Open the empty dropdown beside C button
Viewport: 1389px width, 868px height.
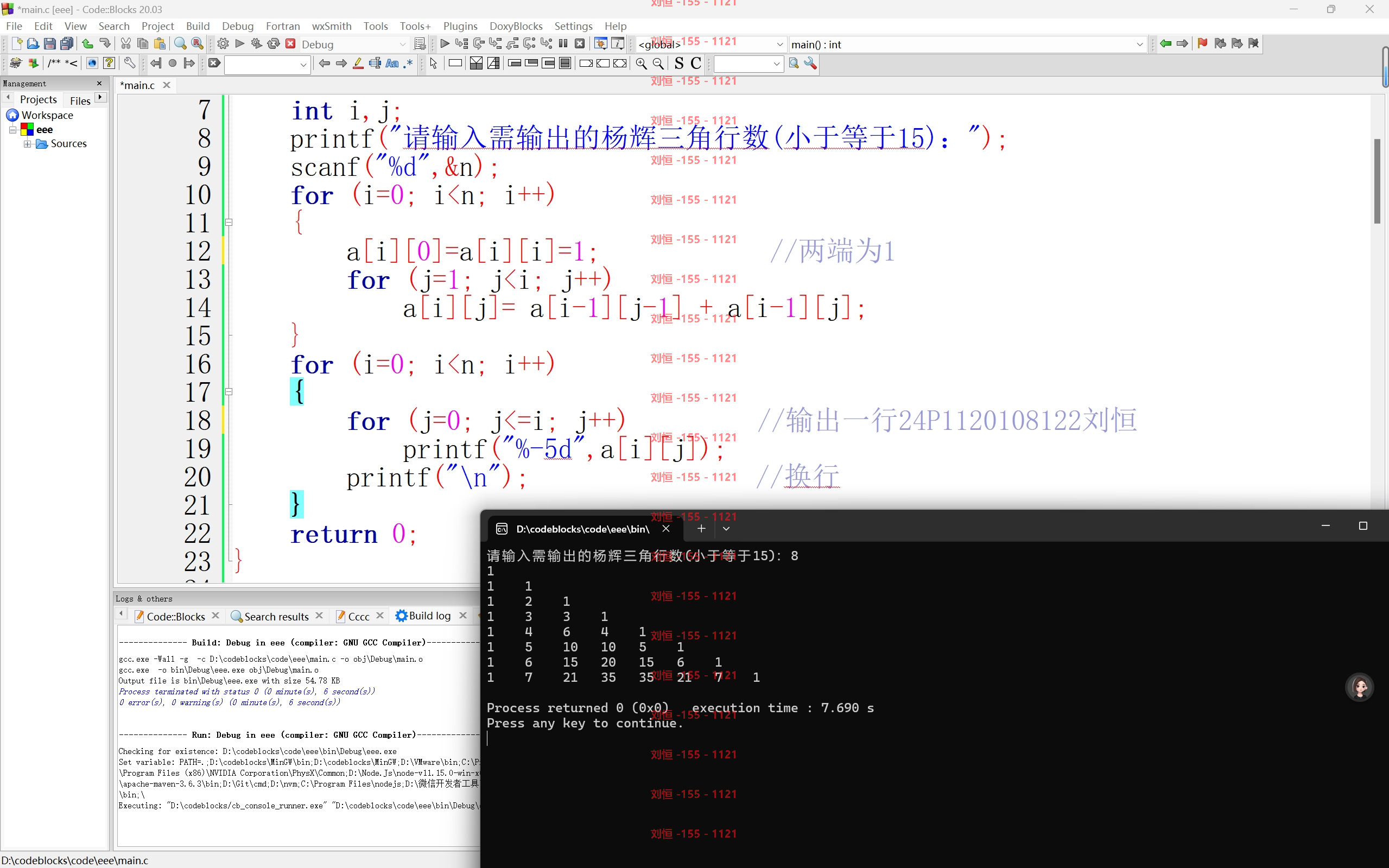click(749, 64)
